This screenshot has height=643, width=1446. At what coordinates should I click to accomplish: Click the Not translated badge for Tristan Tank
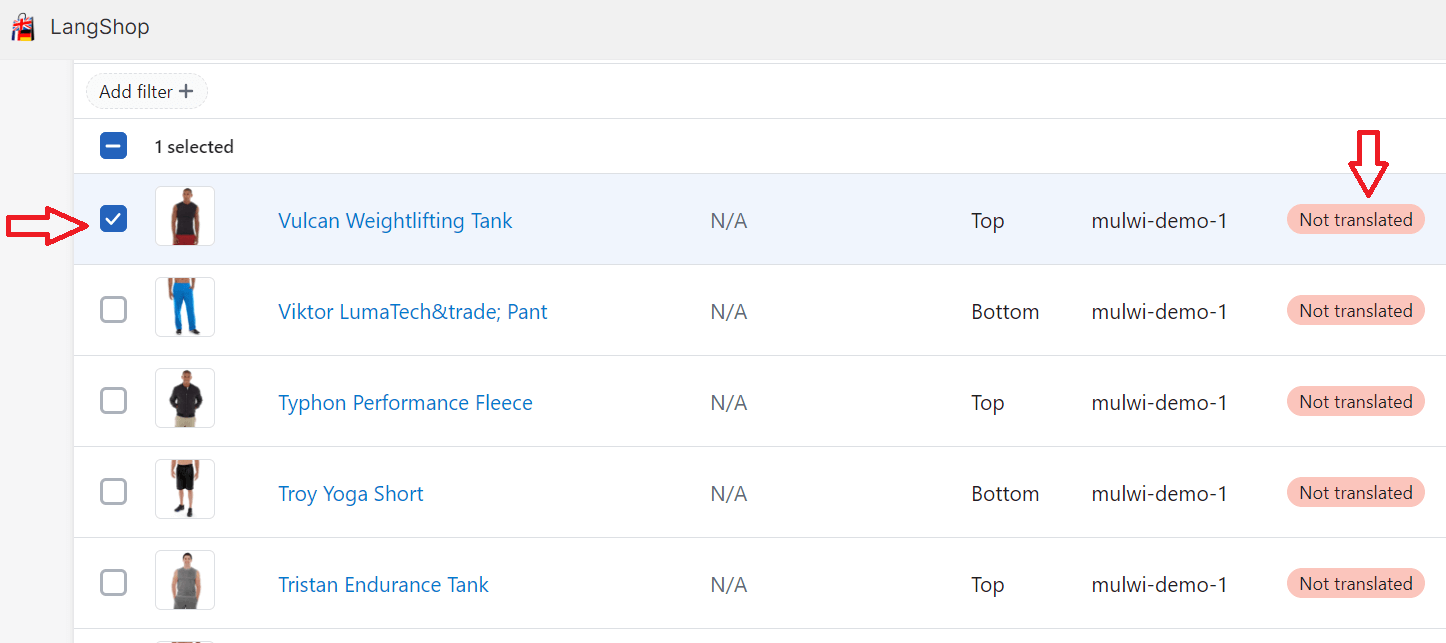[x=1355, y=584]
